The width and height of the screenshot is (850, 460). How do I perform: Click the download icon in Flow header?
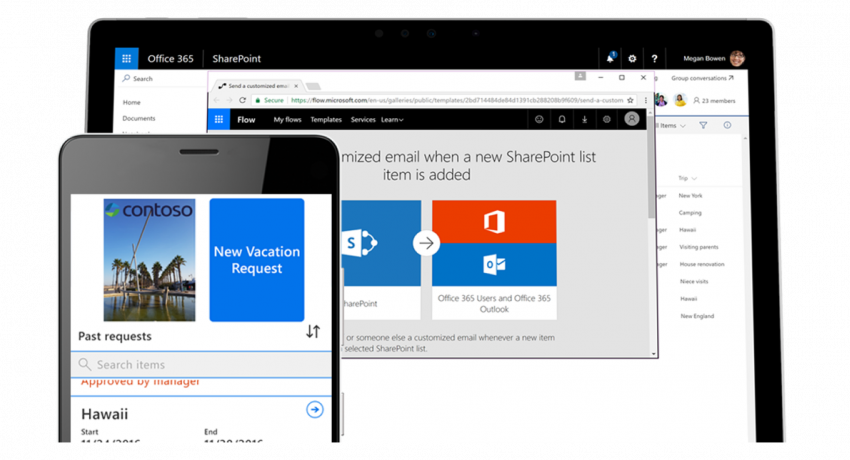(584, 119)
